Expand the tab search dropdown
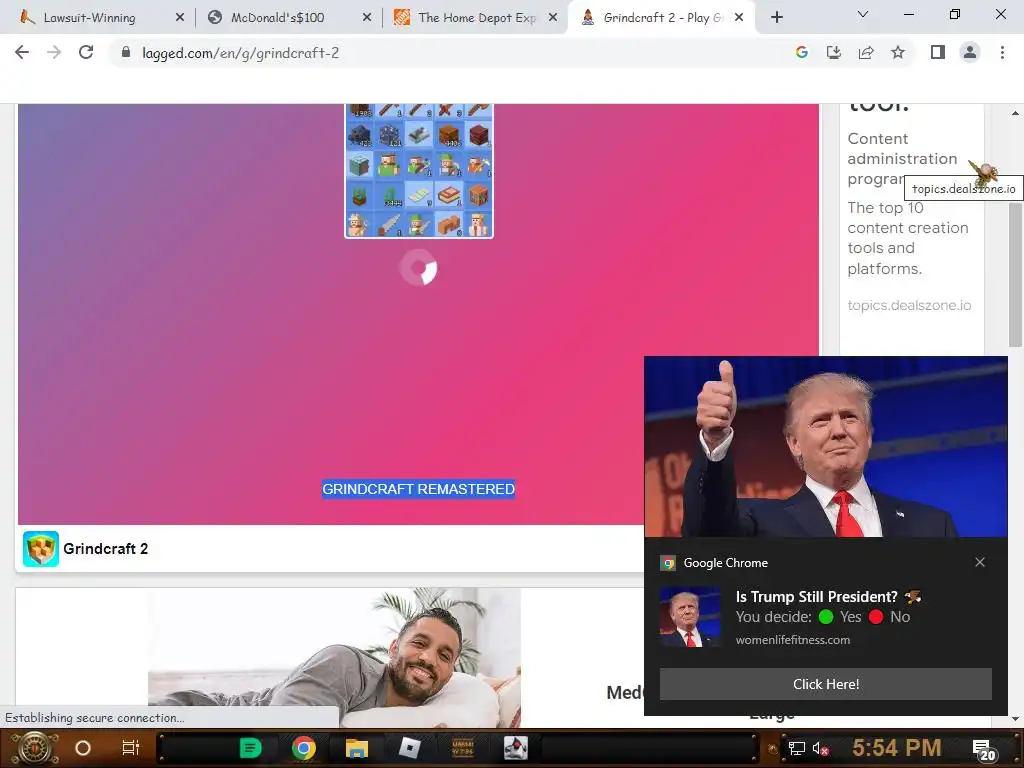Screen dimensions: 1024x768 863,14
